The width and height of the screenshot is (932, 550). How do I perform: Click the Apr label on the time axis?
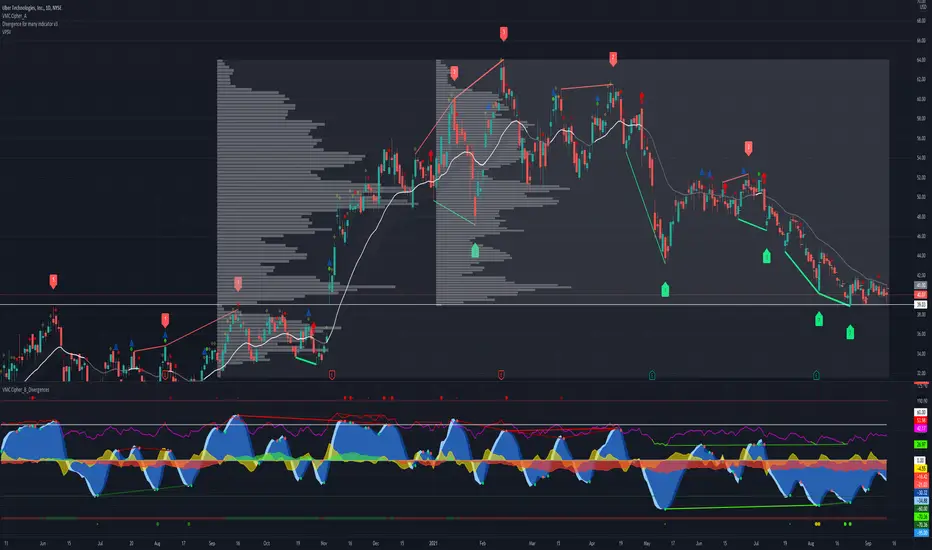pos(591,543)
